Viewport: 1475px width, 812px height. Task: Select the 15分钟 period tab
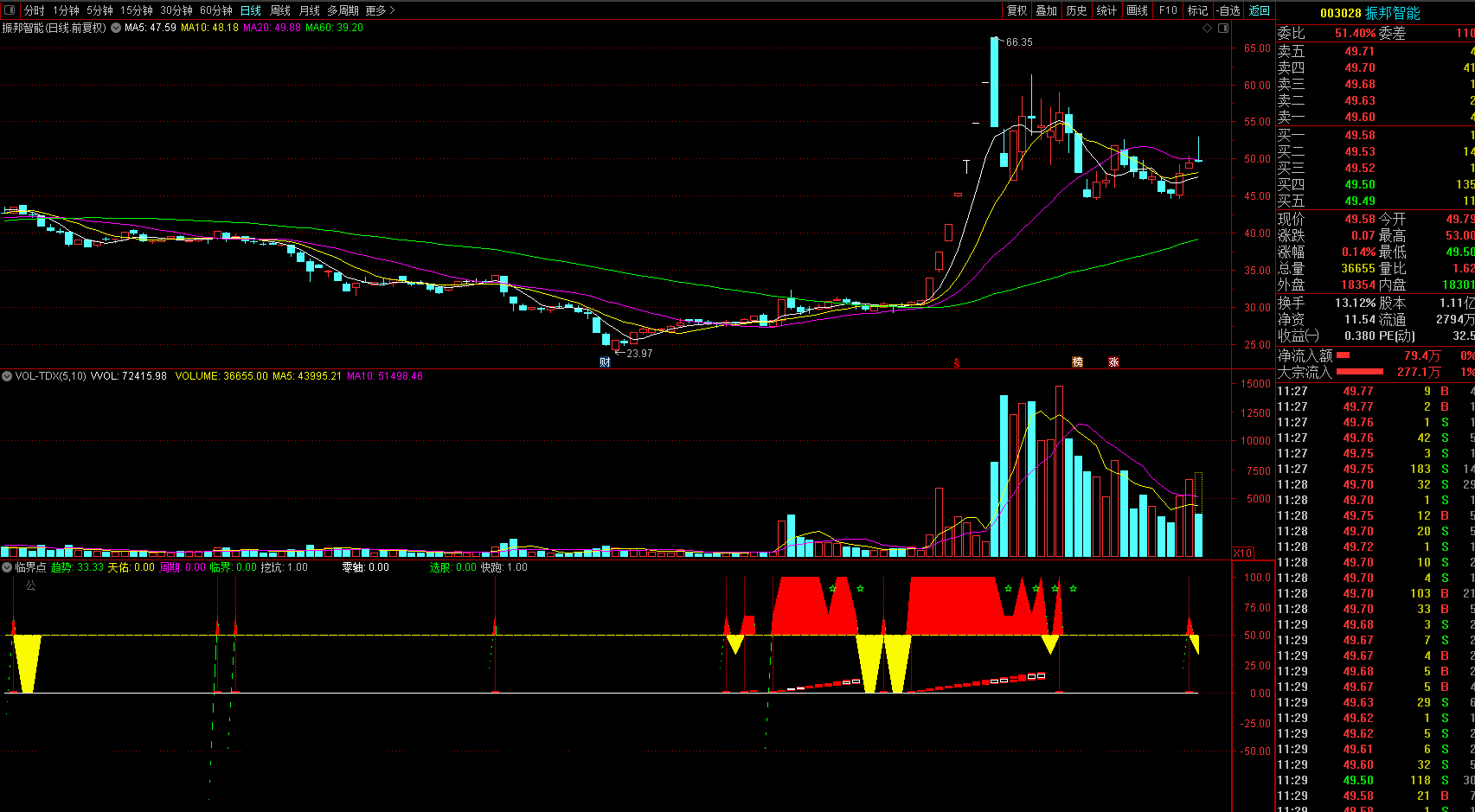(136, 10)
